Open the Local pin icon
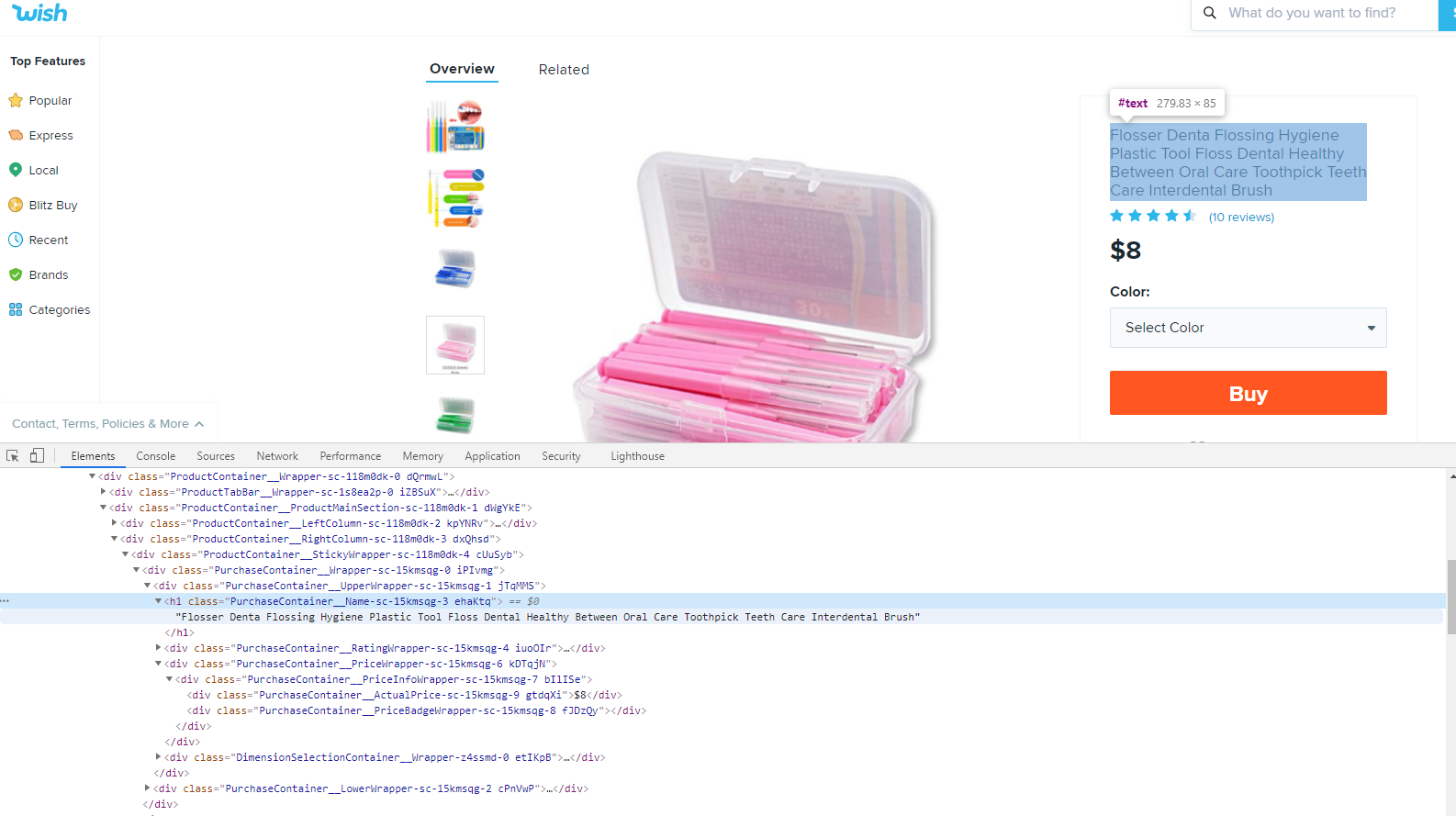This screenshot has height=816, width=1456. pyautogui.click(x=16, y=170)
